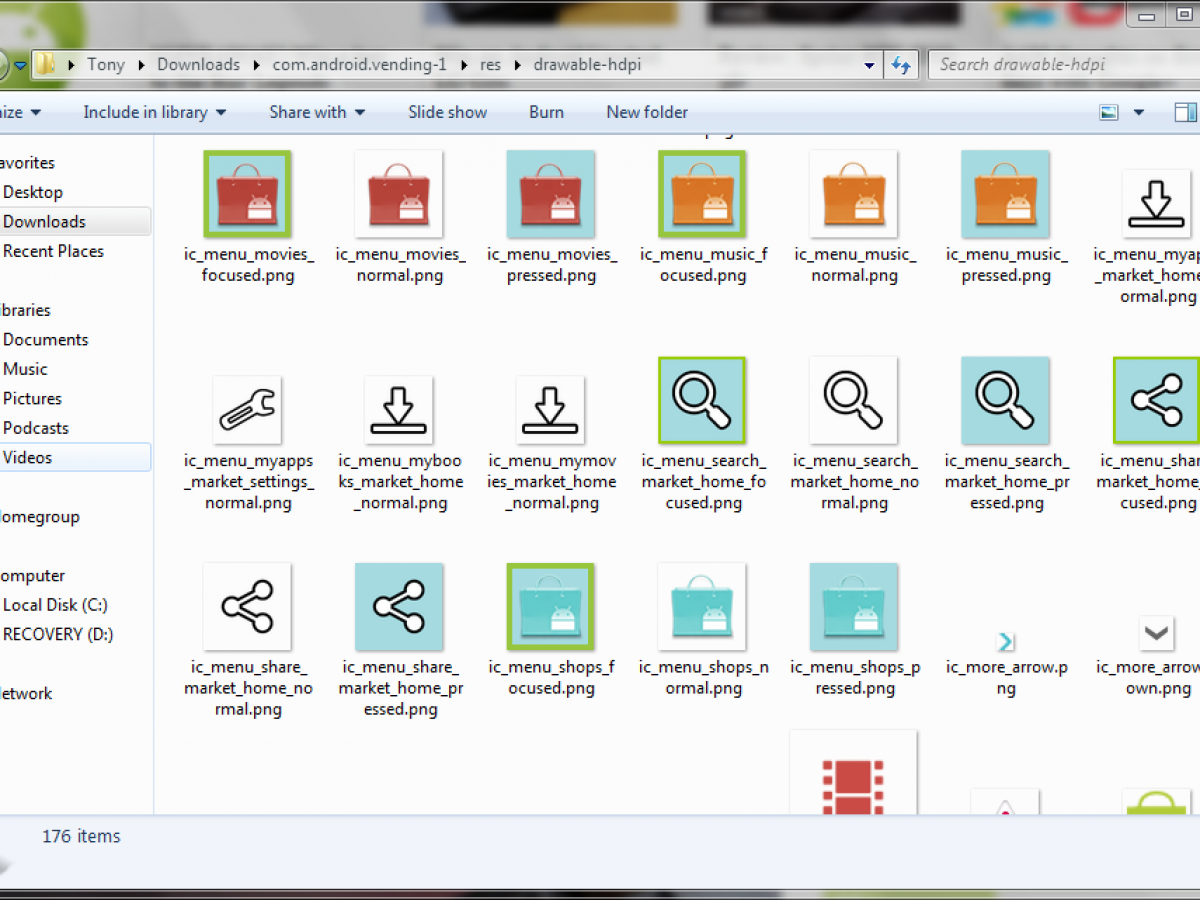Screen dimensions: 1200x900
Task: Select ic_menu_mybooks_market_home_normal.png download icon
Action: pos(399,409)
